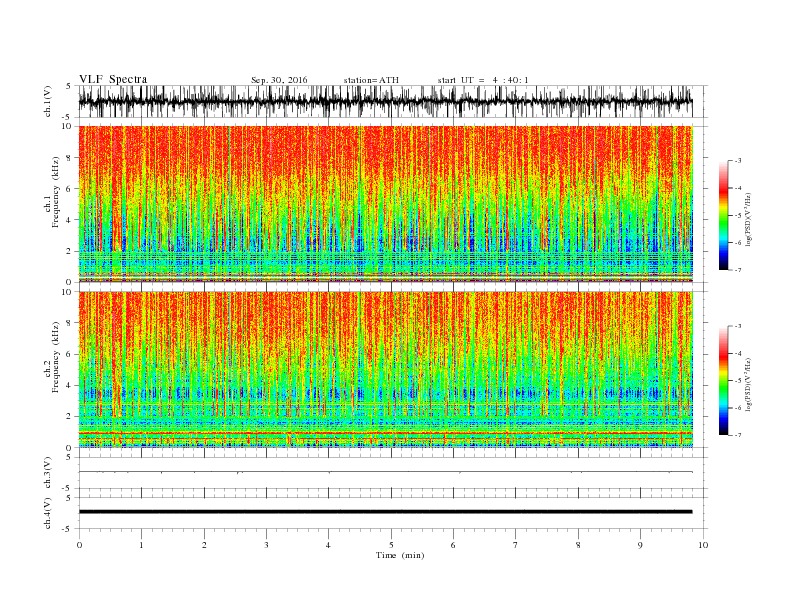Click the ch.1 "Frequency (kHz)" axis label

[56, 192]
